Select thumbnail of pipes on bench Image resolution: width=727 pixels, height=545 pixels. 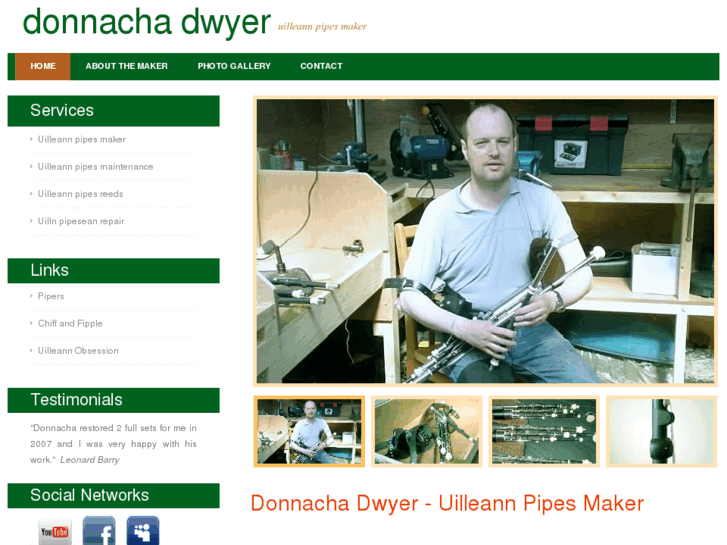[x=427, y=431]
